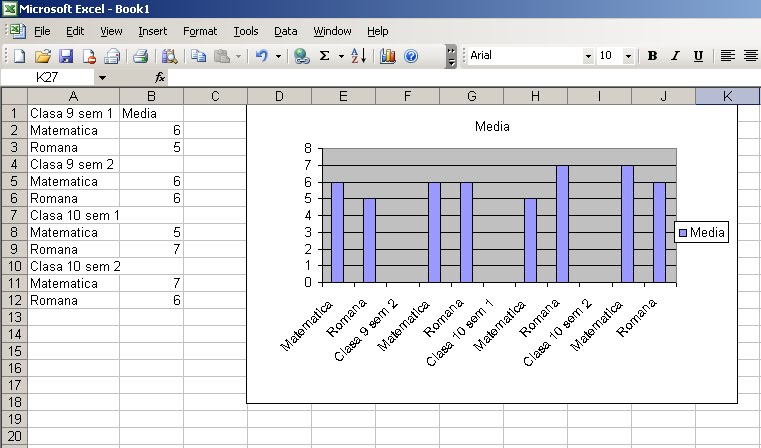The height and width of the screenshot is (448, 761).
Task: Open the View menu
Action: (x=111, y=31)
